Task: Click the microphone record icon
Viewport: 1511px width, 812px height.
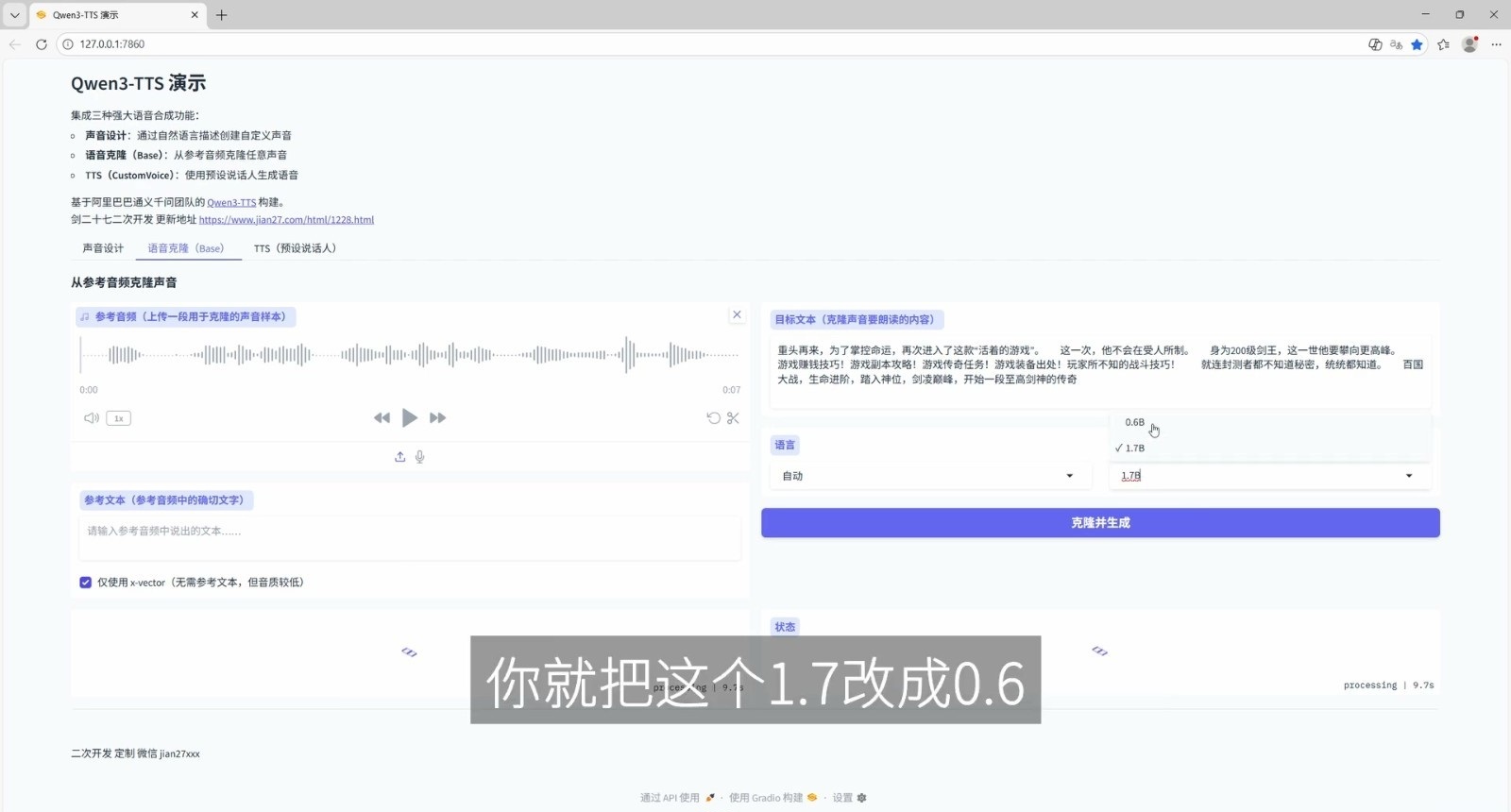Action: [x=420, y=457]
